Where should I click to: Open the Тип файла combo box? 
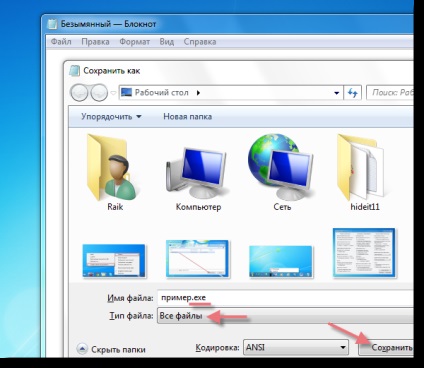(285, 316)
